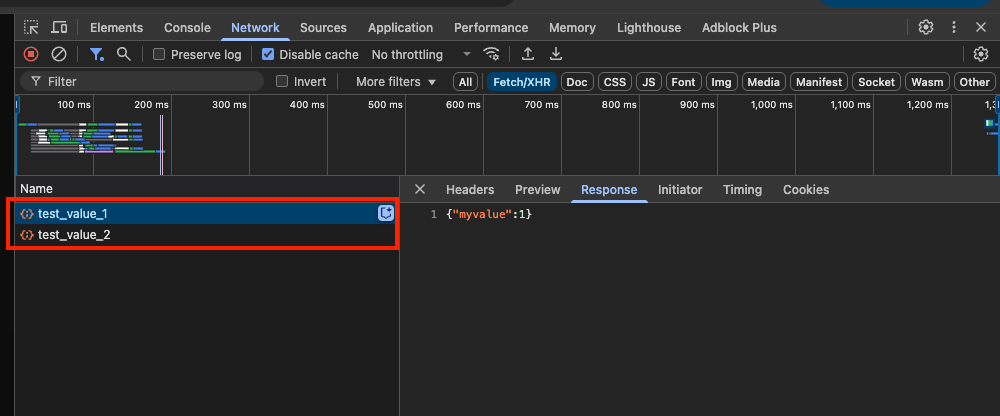The image size is (1000, 416).
Task: Open the No throttling dropdown
Action: pos(420,54)
